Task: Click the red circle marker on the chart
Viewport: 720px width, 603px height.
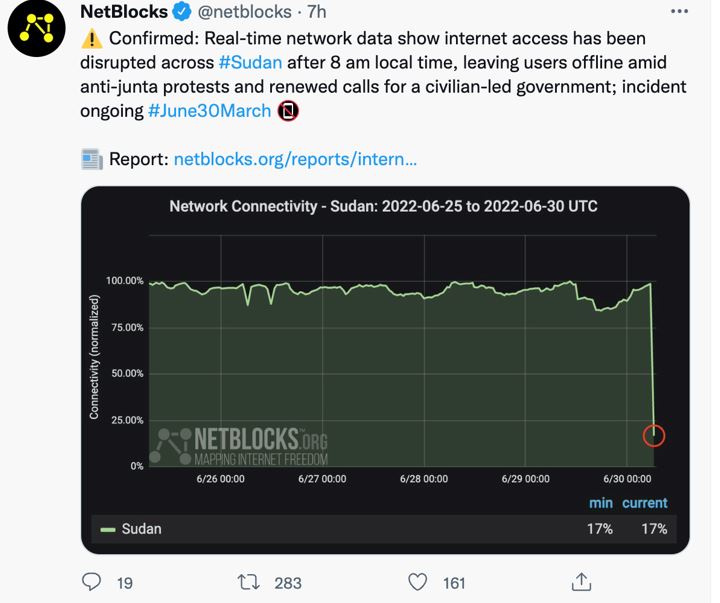Action: (653, 435)
